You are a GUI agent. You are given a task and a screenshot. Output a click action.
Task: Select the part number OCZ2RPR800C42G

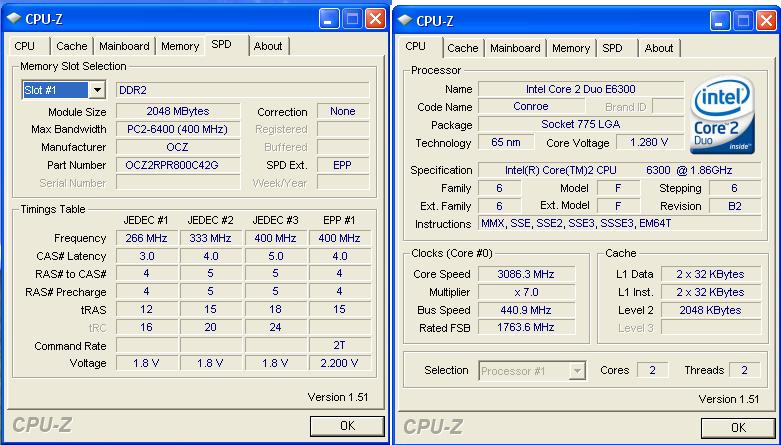pyautogui.click(x=178, y=165)
